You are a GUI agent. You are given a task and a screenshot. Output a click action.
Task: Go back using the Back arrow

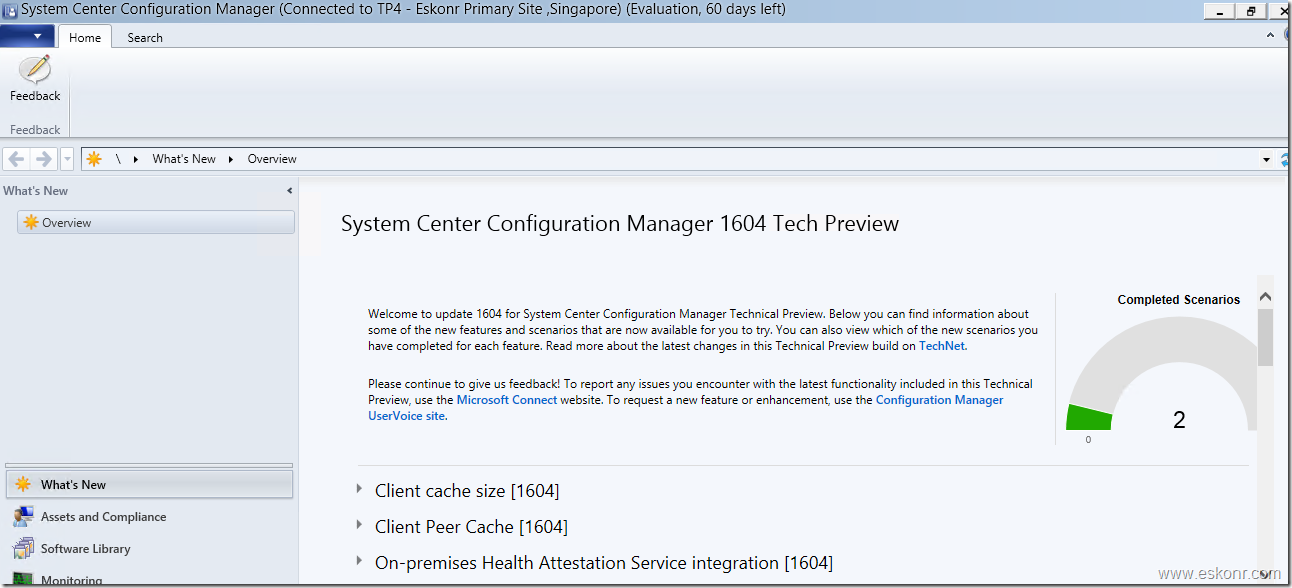click(x=17, y=159)
